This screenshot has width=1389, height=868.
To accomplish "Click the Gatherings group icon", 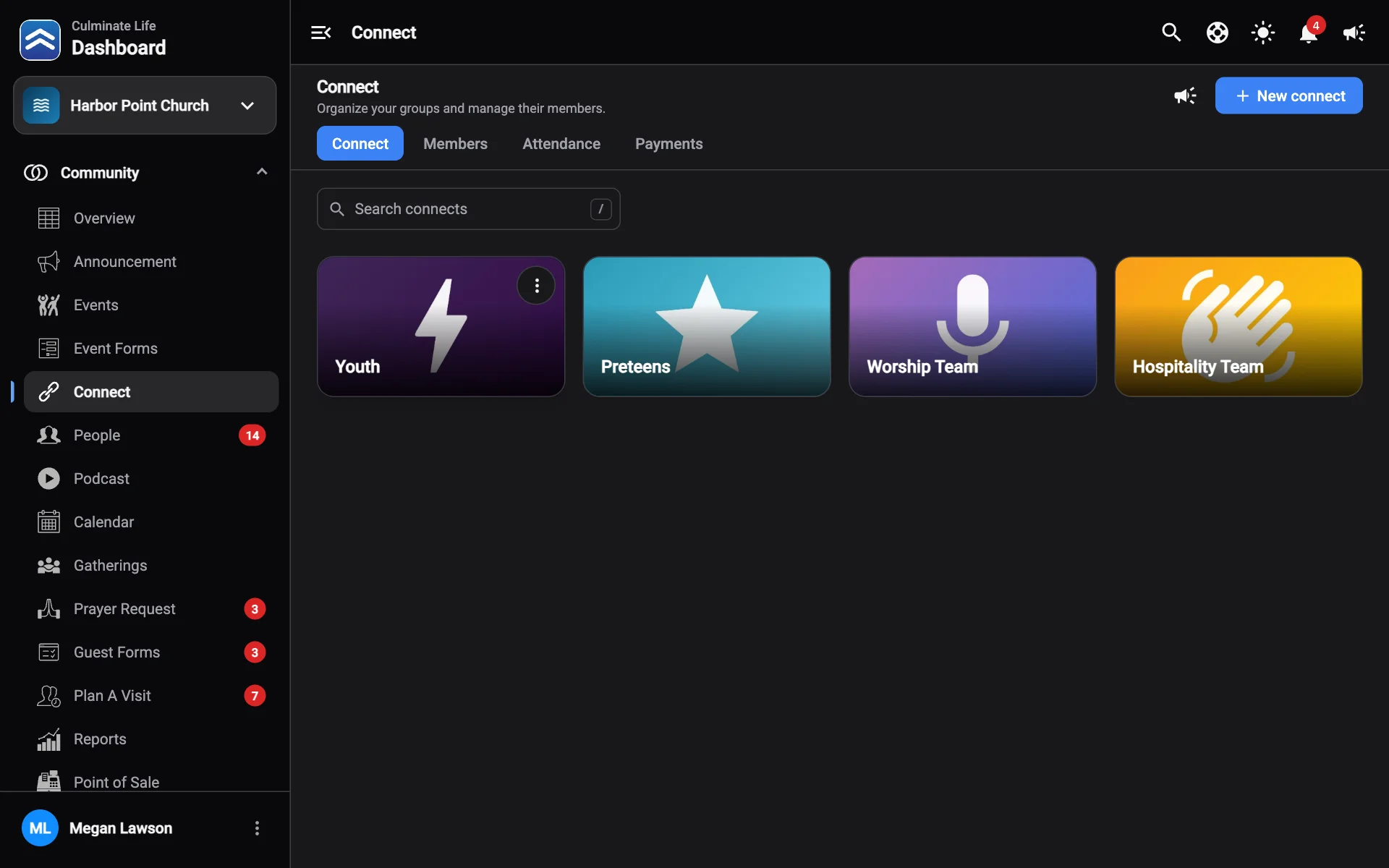I will 48,565.
